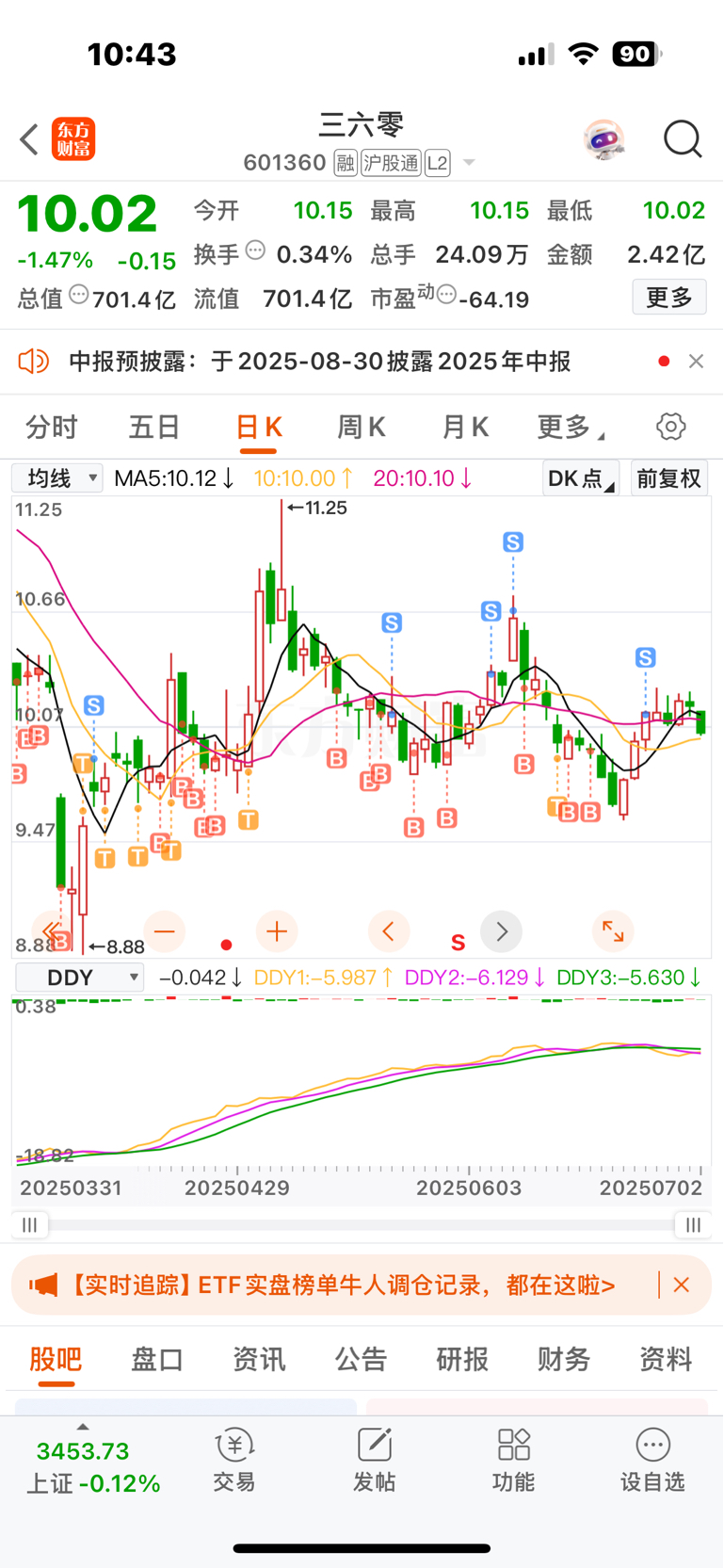Open chart settings gear icon
The width and height of the screenshot is (724, 1568).
pyautogui.click(x=670, y=427)
